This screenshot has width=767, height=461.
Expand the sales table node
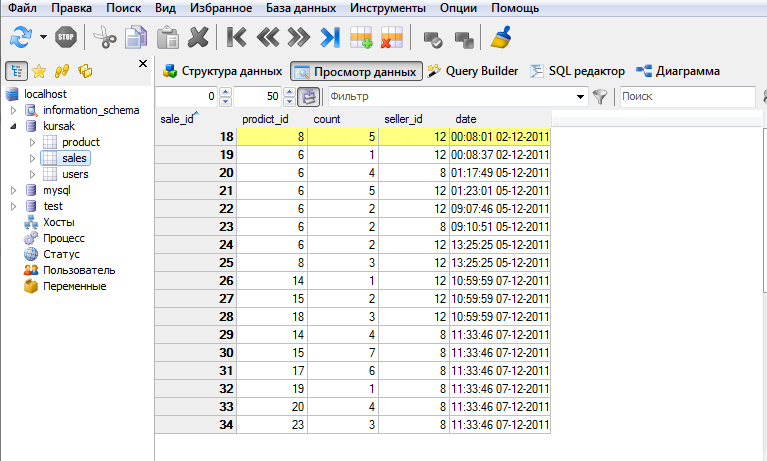click(32, 159)
